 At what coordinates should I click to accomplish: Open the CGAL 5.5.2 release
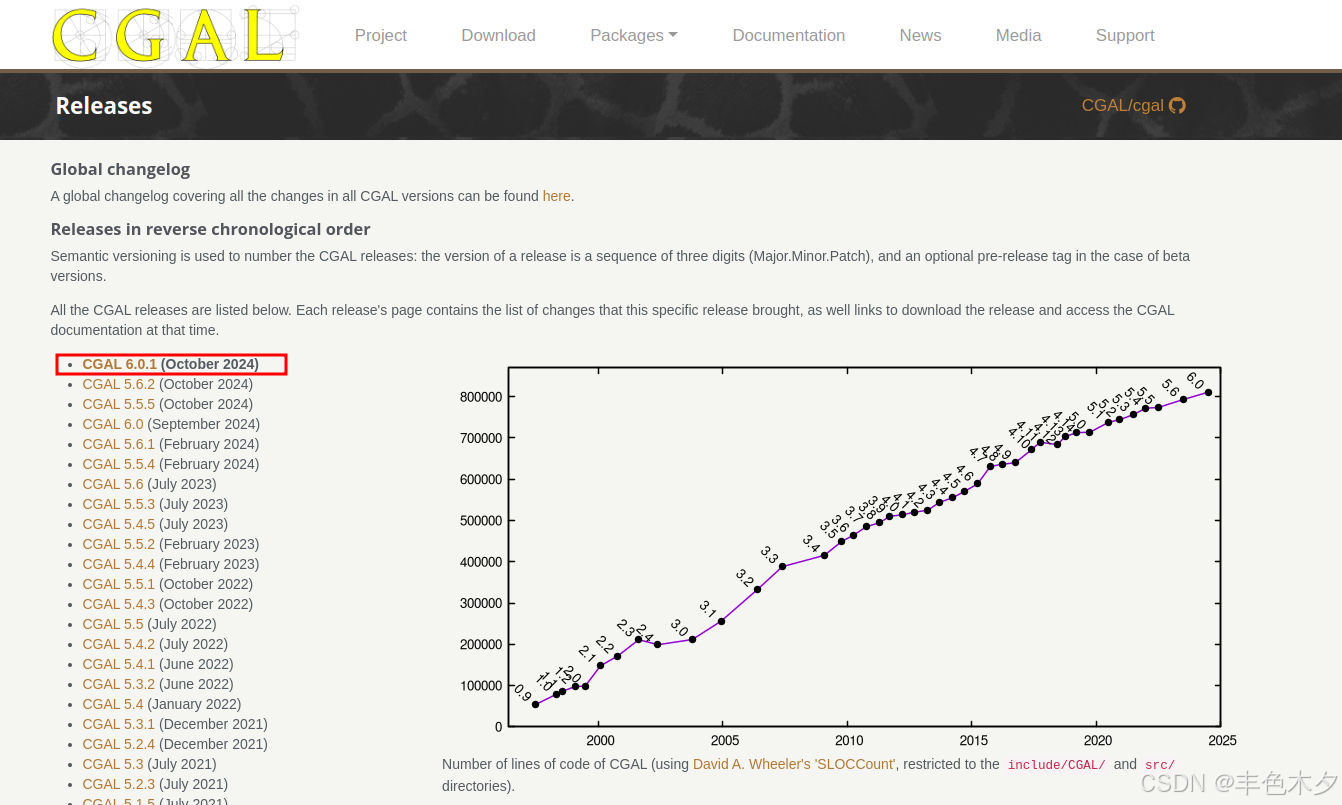(x=119, y=544)
